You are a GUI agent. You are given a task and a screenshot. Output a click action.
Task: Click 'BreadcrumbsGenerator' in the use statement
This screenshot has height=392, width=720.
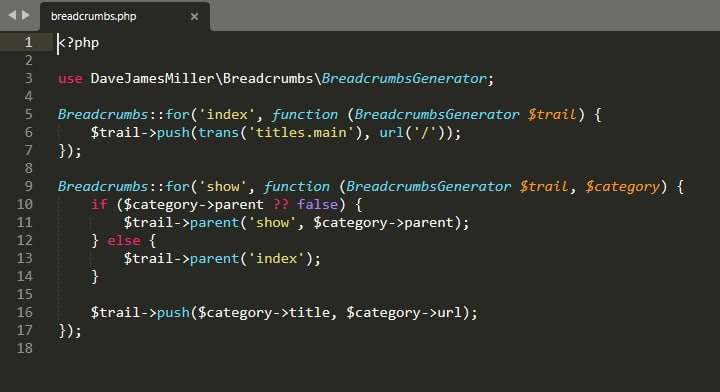point(404,78)
